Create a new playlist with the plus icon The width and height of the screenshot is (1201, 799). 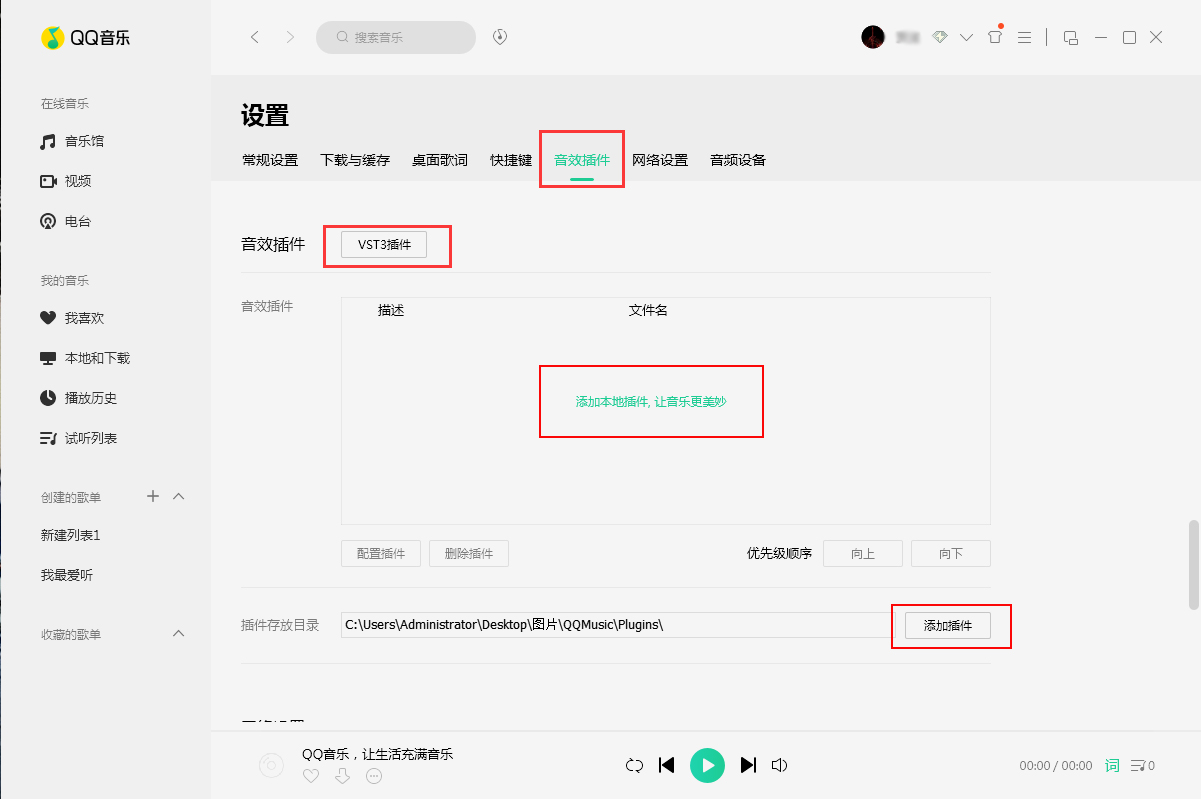pos(152,496)
